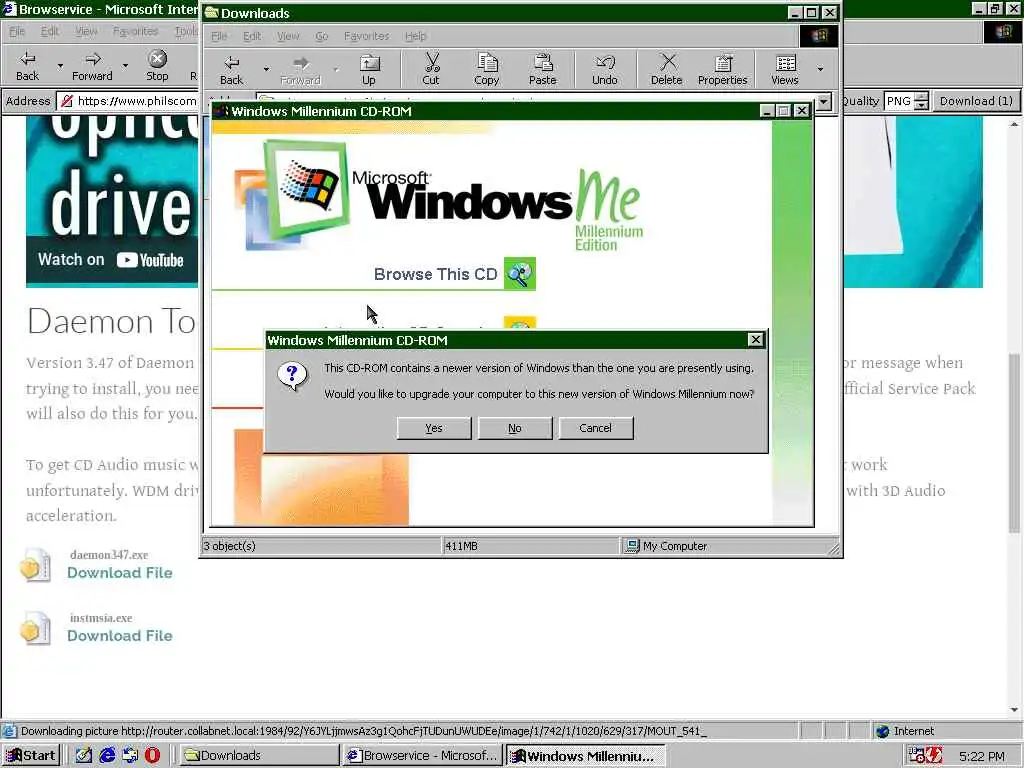Open the Help menu in Downloads window
Image resolution: width=1024 pixels, height=768 pixels.
coord(415,36)
